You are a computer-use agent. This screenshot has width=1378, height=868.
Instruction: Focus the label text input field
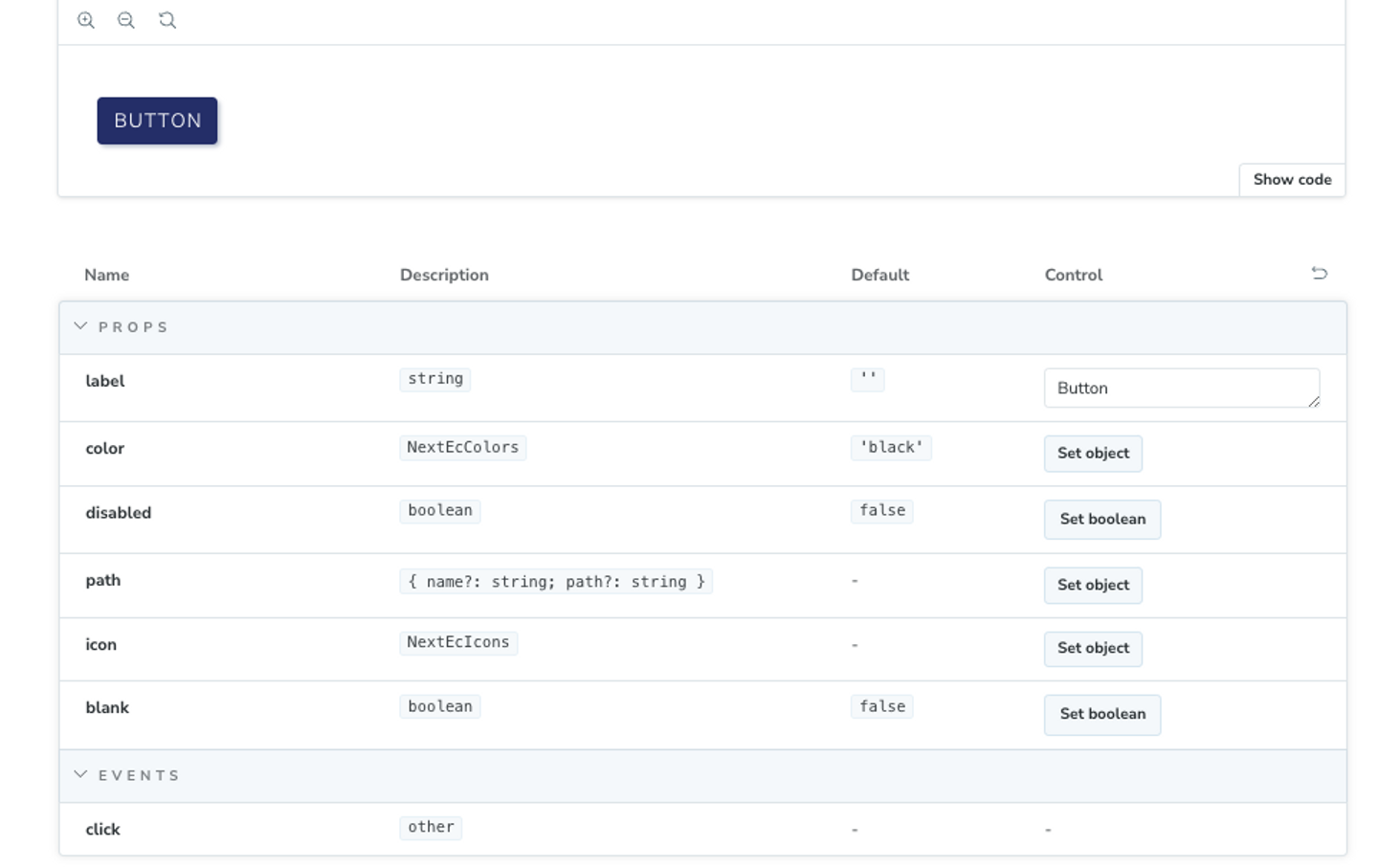(x=1175, y=389)
